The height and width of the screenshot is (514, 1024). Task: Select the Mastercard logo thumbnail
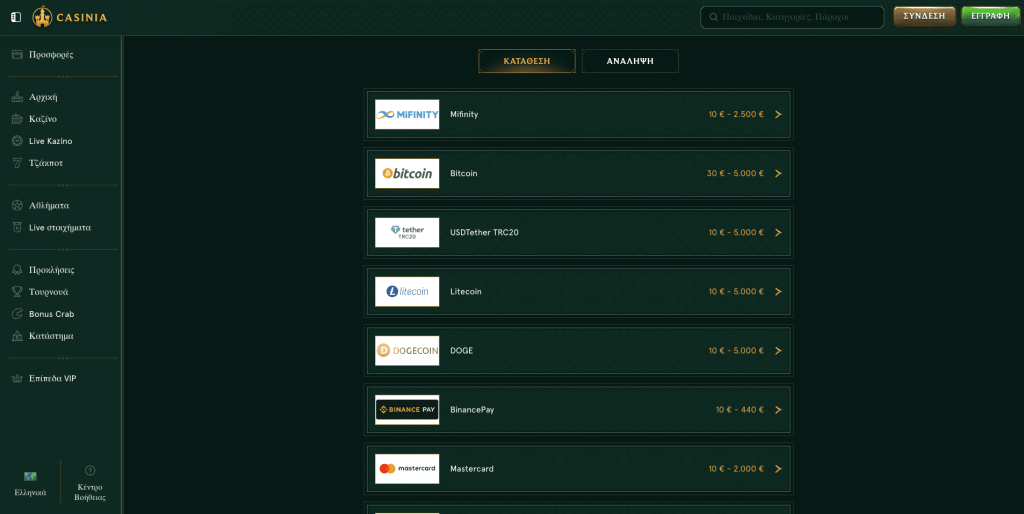(407, 469)
